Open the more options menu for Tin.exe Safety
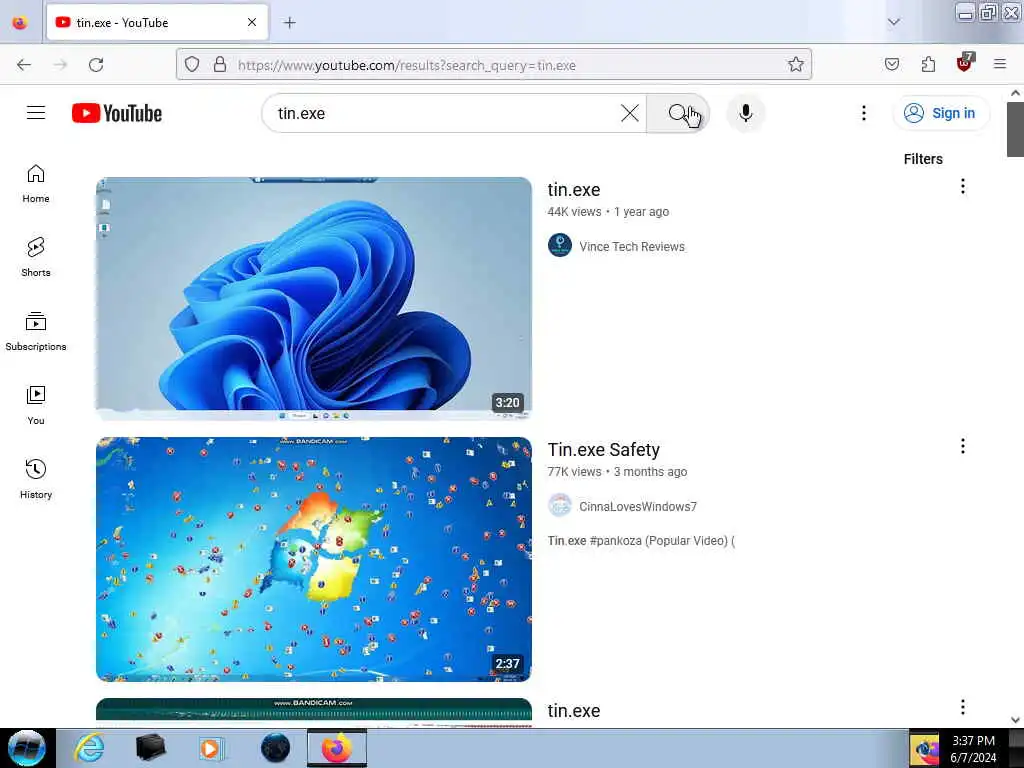Image resolution: width=1024 pixels, height=768 pixels. [963, 446]
